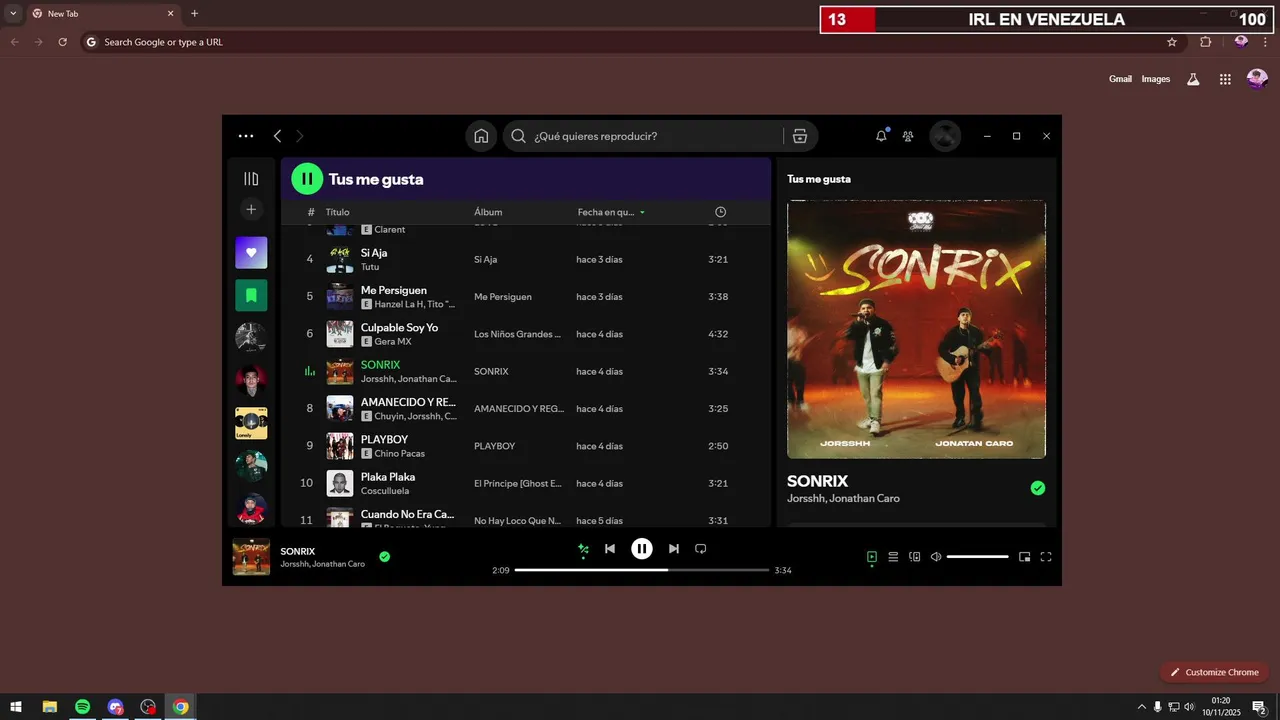Open a new Chrome tab
1280x720 pixels.
pos(194,13)
